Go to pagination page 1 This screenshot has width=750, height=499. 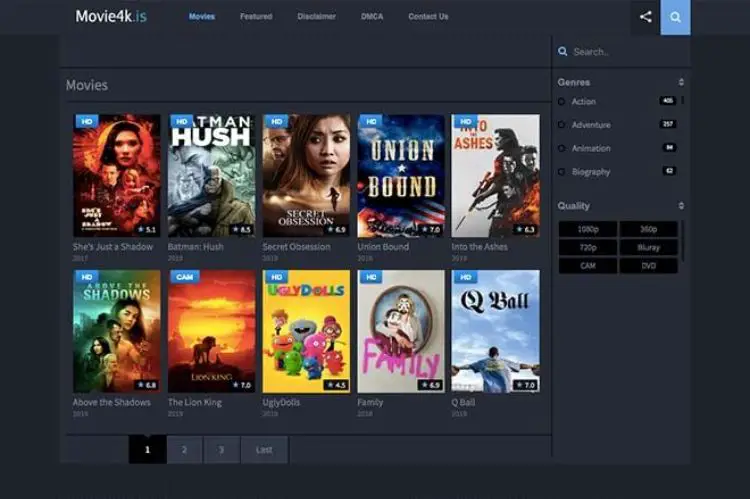point(147,450)
